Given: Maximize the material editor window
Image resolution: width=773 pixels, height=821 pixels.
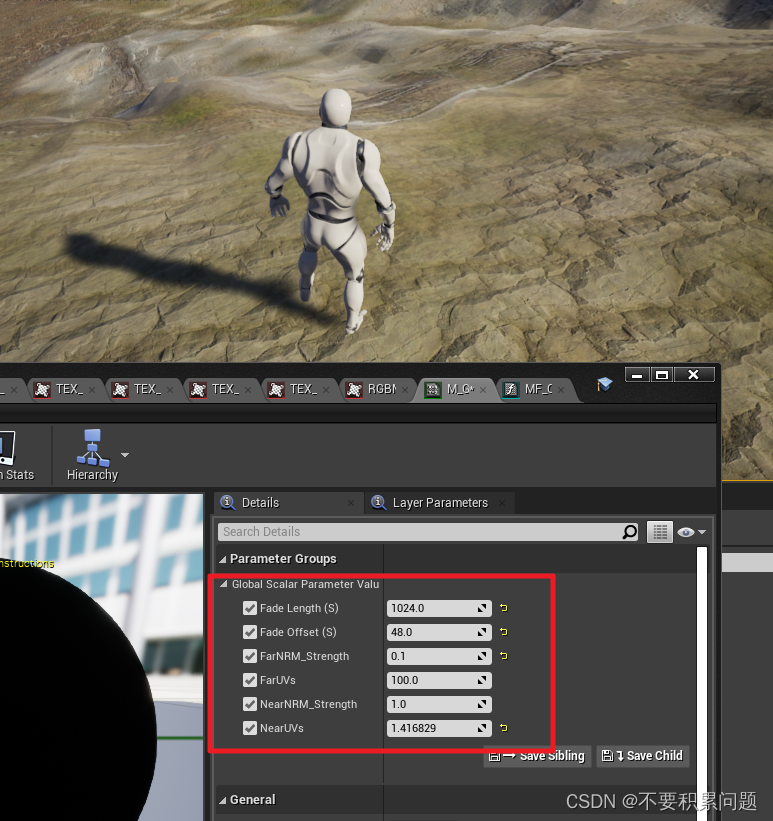Looking at the screenshot, I should [x=661, y=375].
